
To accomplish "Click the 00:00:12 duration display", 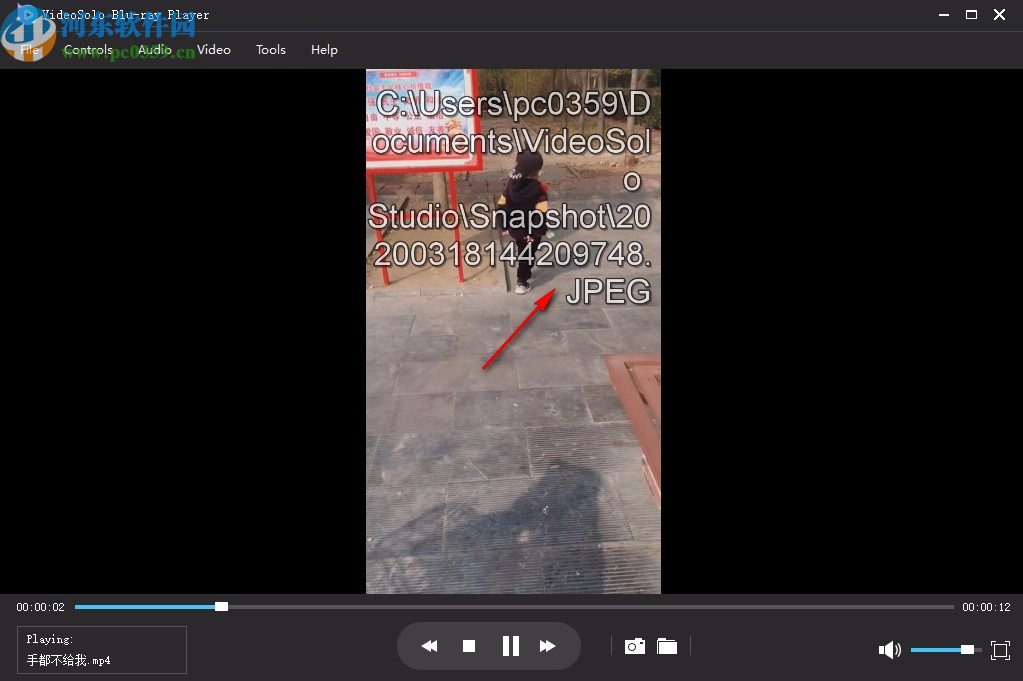I will (986, 606).
